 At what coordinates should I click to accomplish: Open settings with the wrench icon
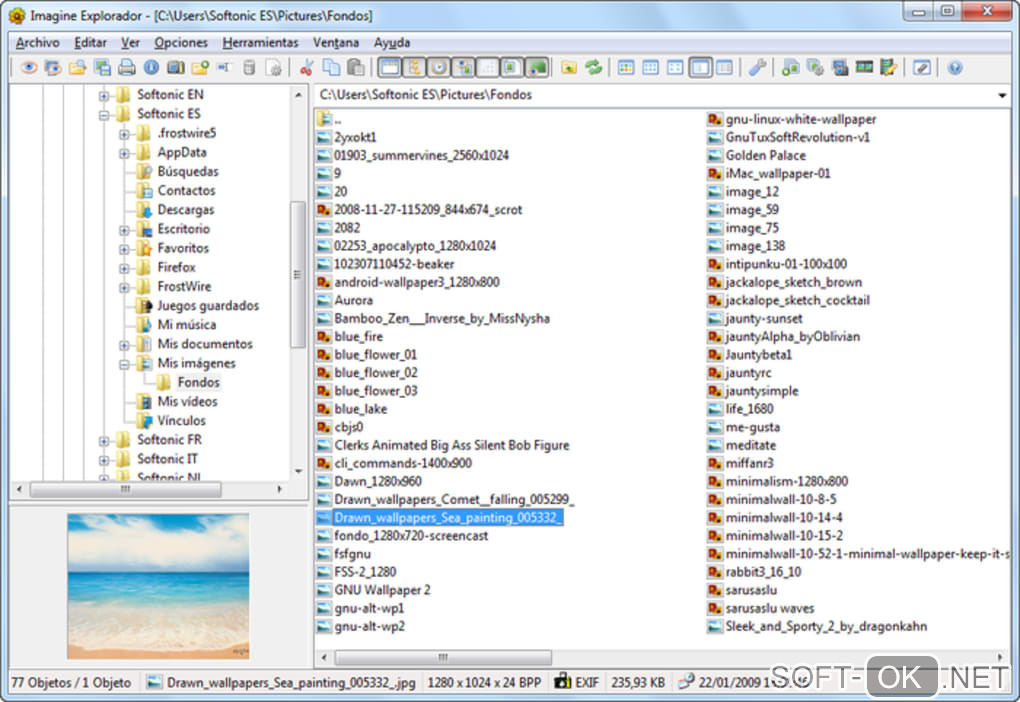tap(757, 68)
